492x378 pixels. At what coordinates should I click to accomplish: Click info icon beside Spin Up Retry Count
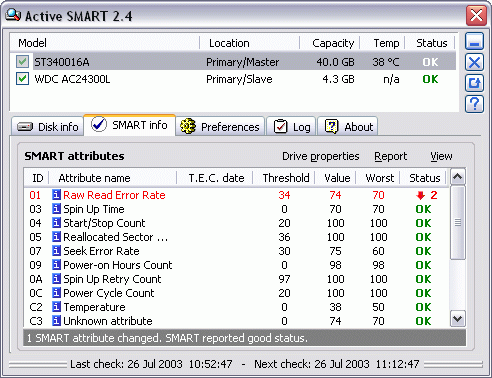point(56,279)
